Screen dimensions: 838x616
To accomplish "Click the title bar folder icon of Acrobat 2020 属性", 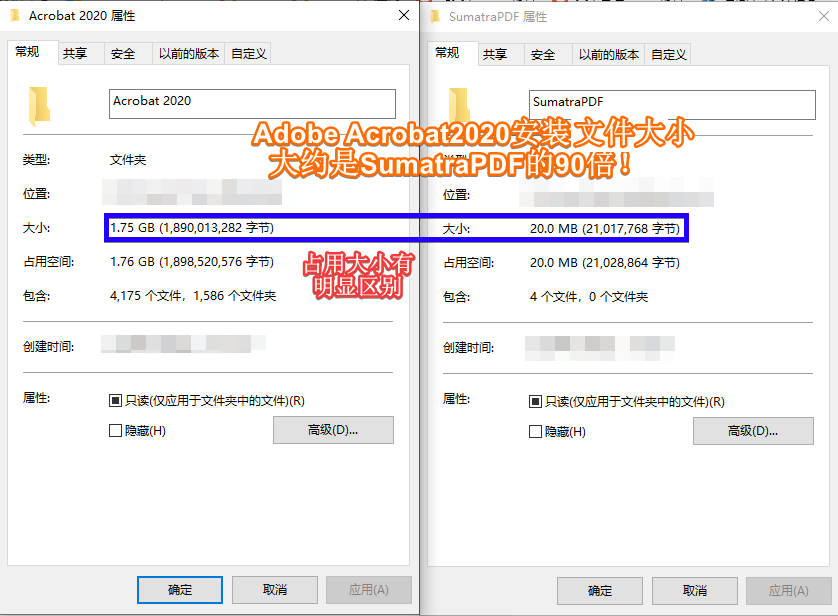I will [15, 16].
